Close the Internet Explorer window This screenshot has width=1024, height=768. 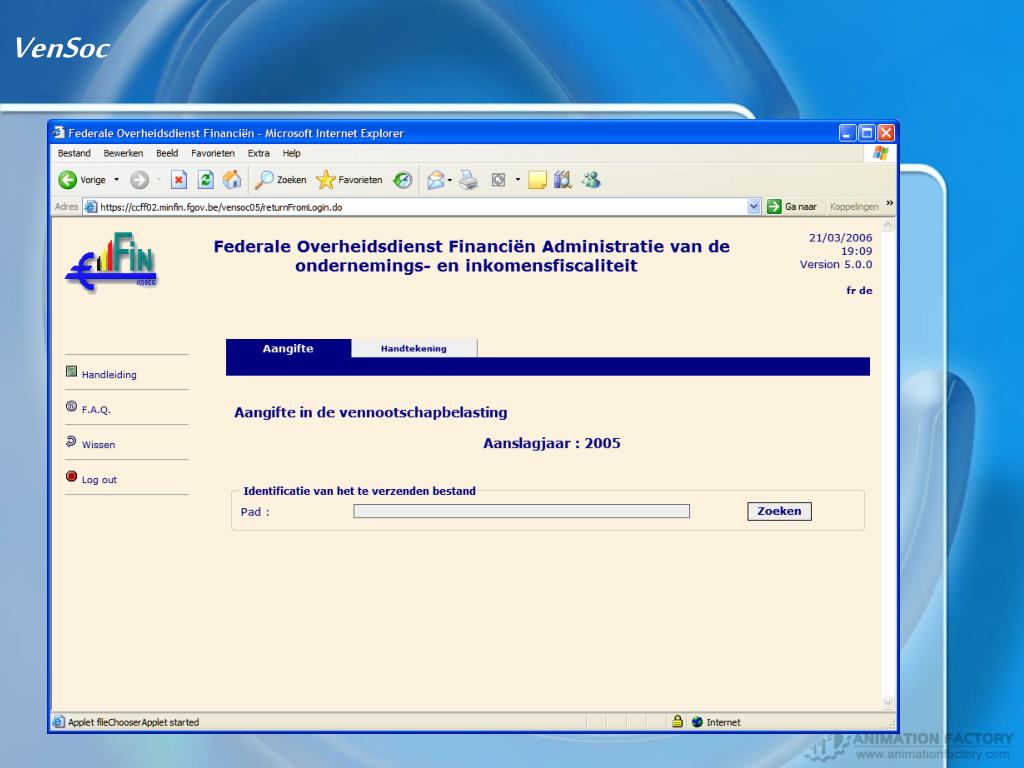coord(886,133)
